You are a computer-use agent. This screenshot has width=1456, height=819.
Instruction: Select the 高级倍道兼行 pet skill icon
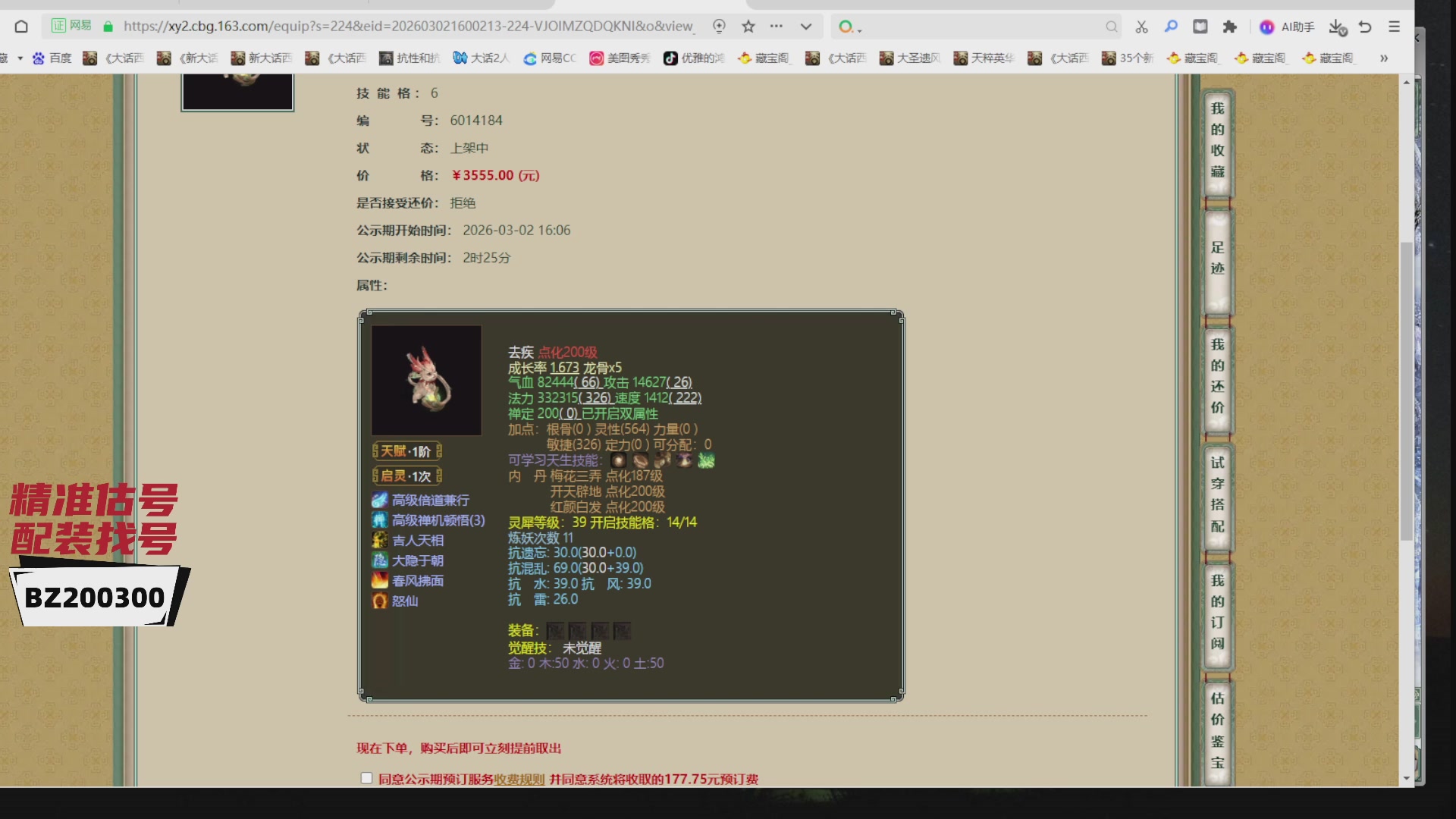(x=381, y=500)
